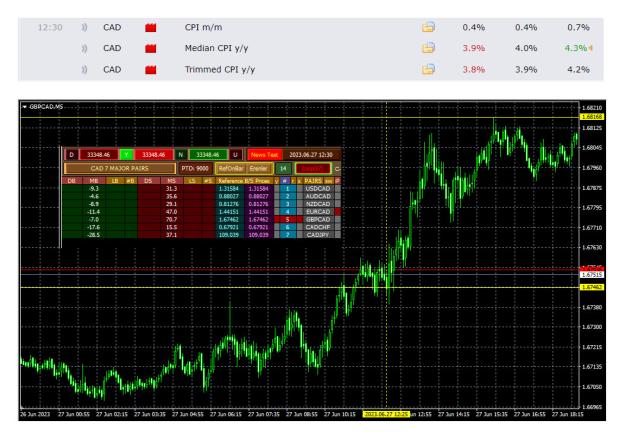The width and height of the screenshot is (625, 440).
Task: Click the news datetime field 2023.06.27 12:30
Action: click(x=311, y=155)
